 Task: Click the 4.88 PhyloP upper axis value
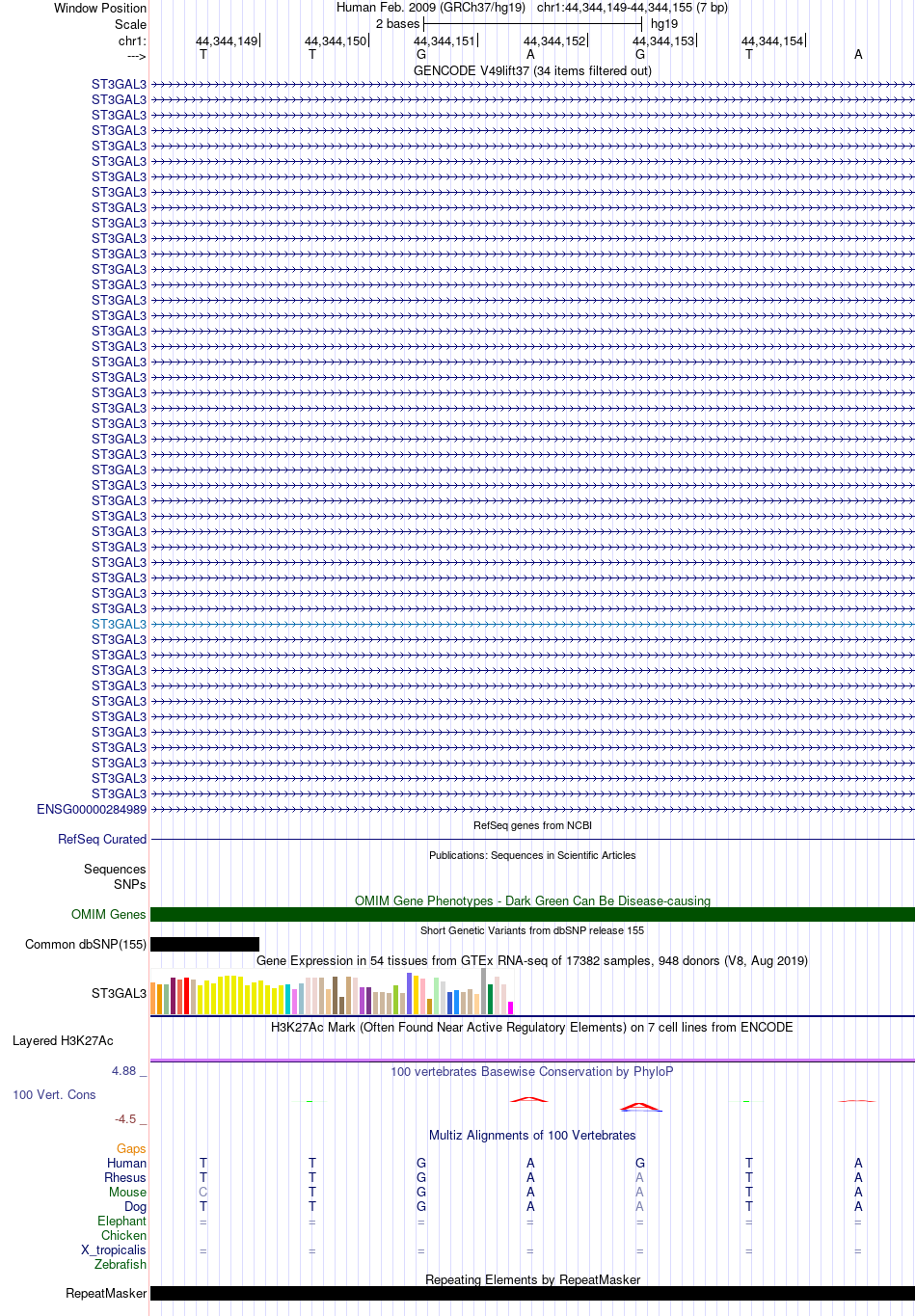(128, 1071)
